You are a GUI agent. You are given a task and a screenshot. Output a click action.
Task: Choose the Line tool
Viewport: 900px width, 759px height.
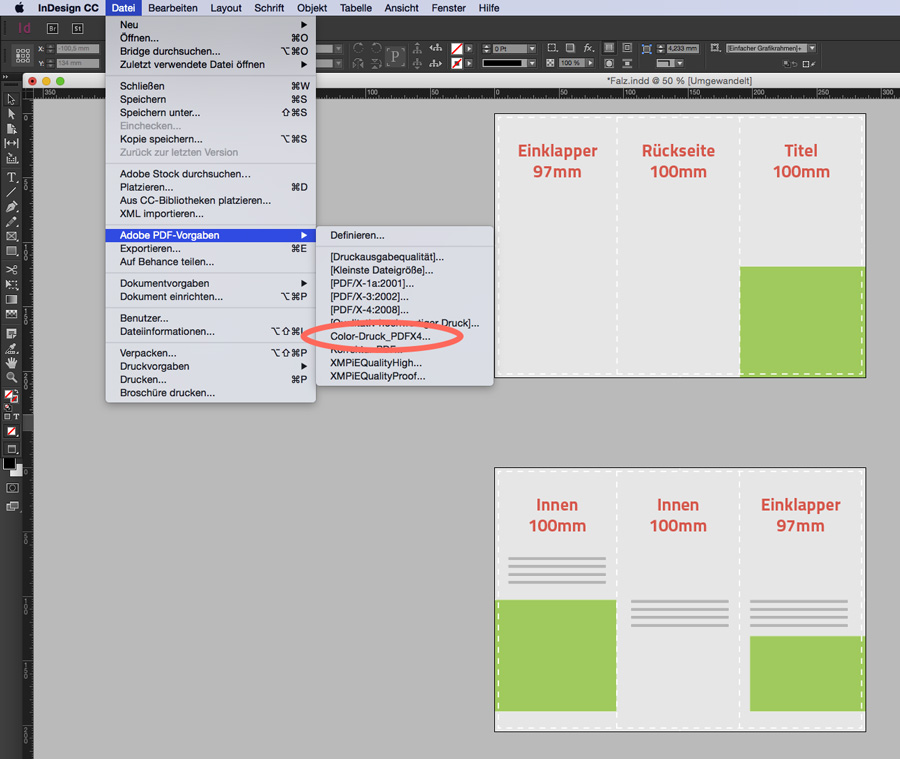tap(11, 192)
